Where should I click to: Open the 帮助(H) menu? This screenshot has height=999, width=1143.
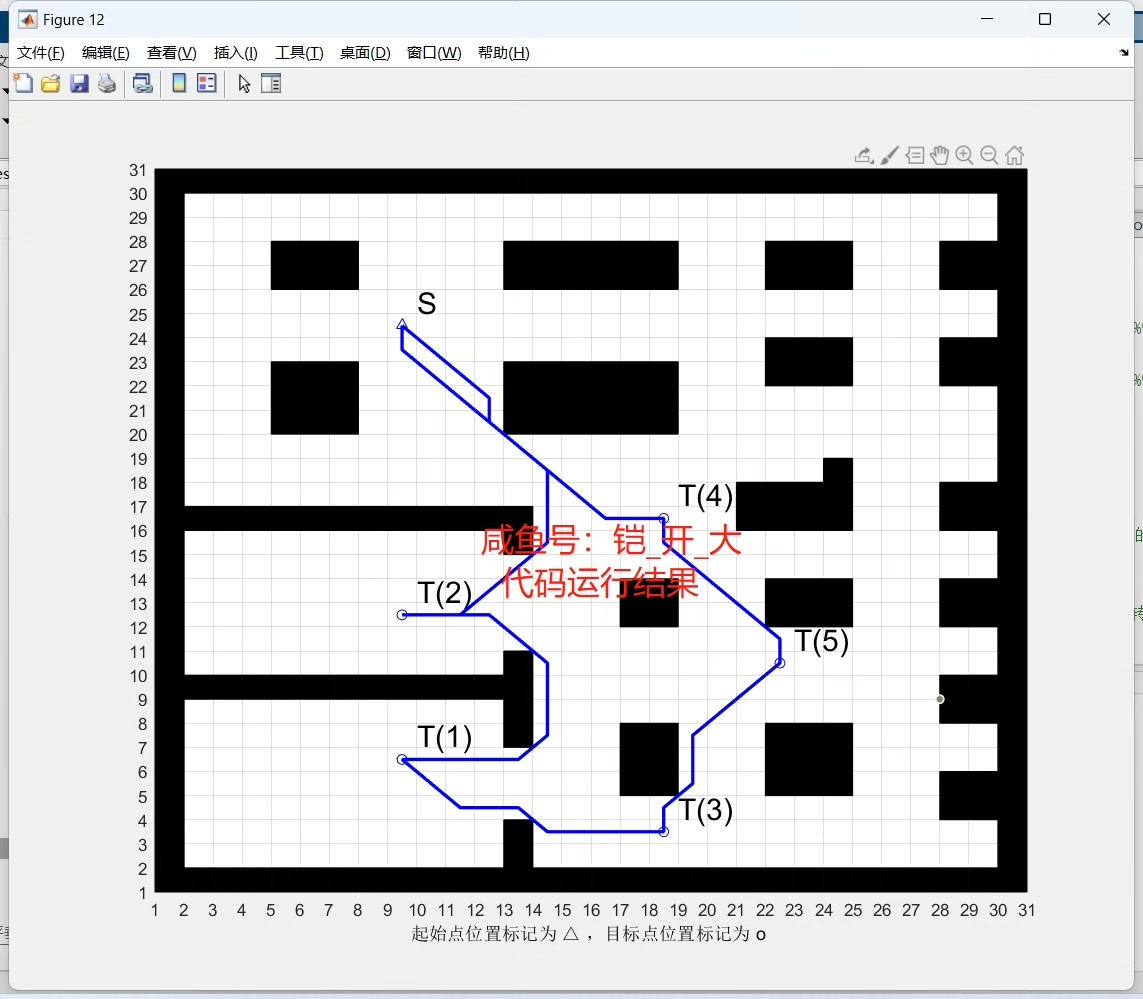point(504,53)
